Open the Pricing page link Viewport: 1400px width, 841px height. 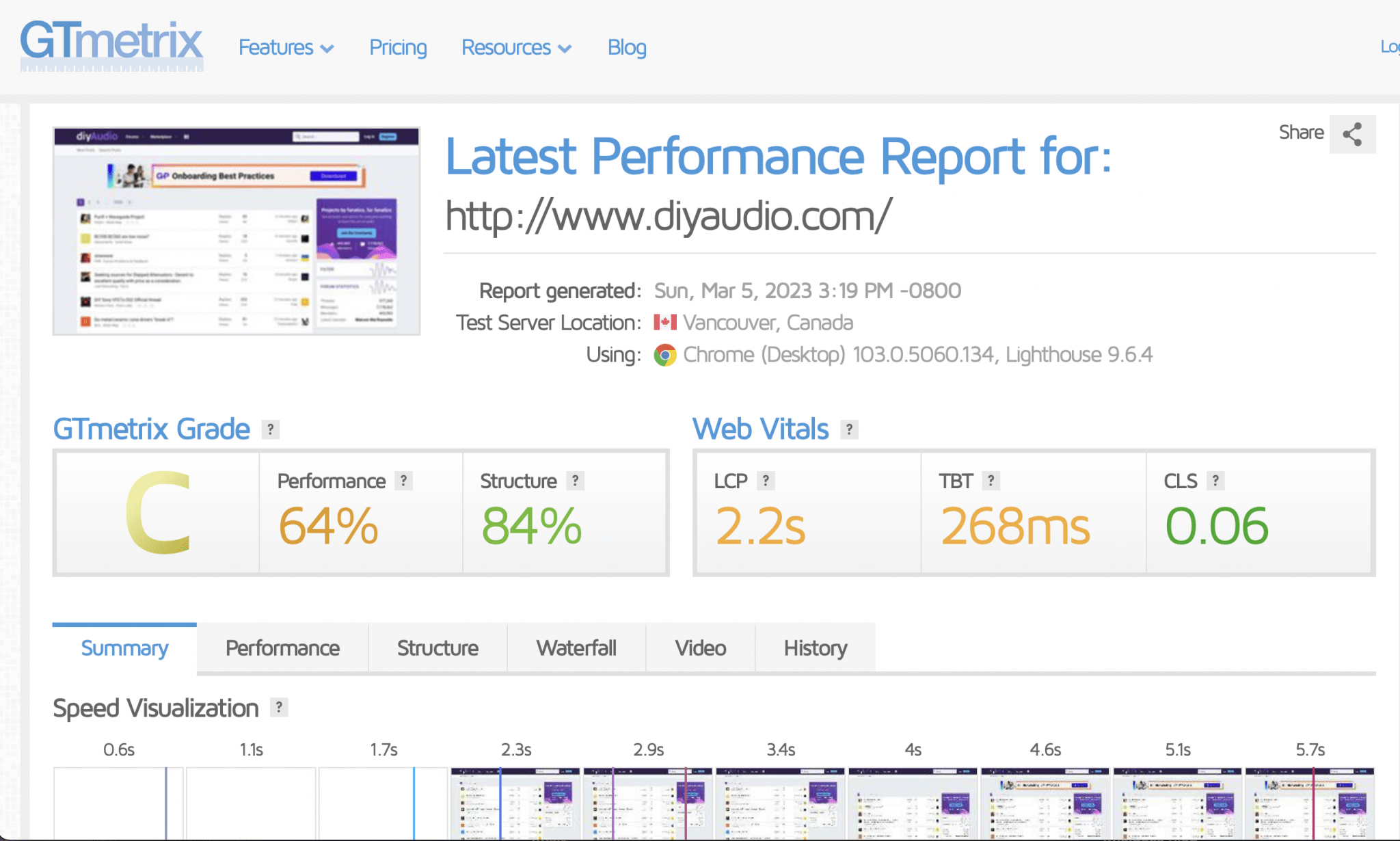(398, 47)
